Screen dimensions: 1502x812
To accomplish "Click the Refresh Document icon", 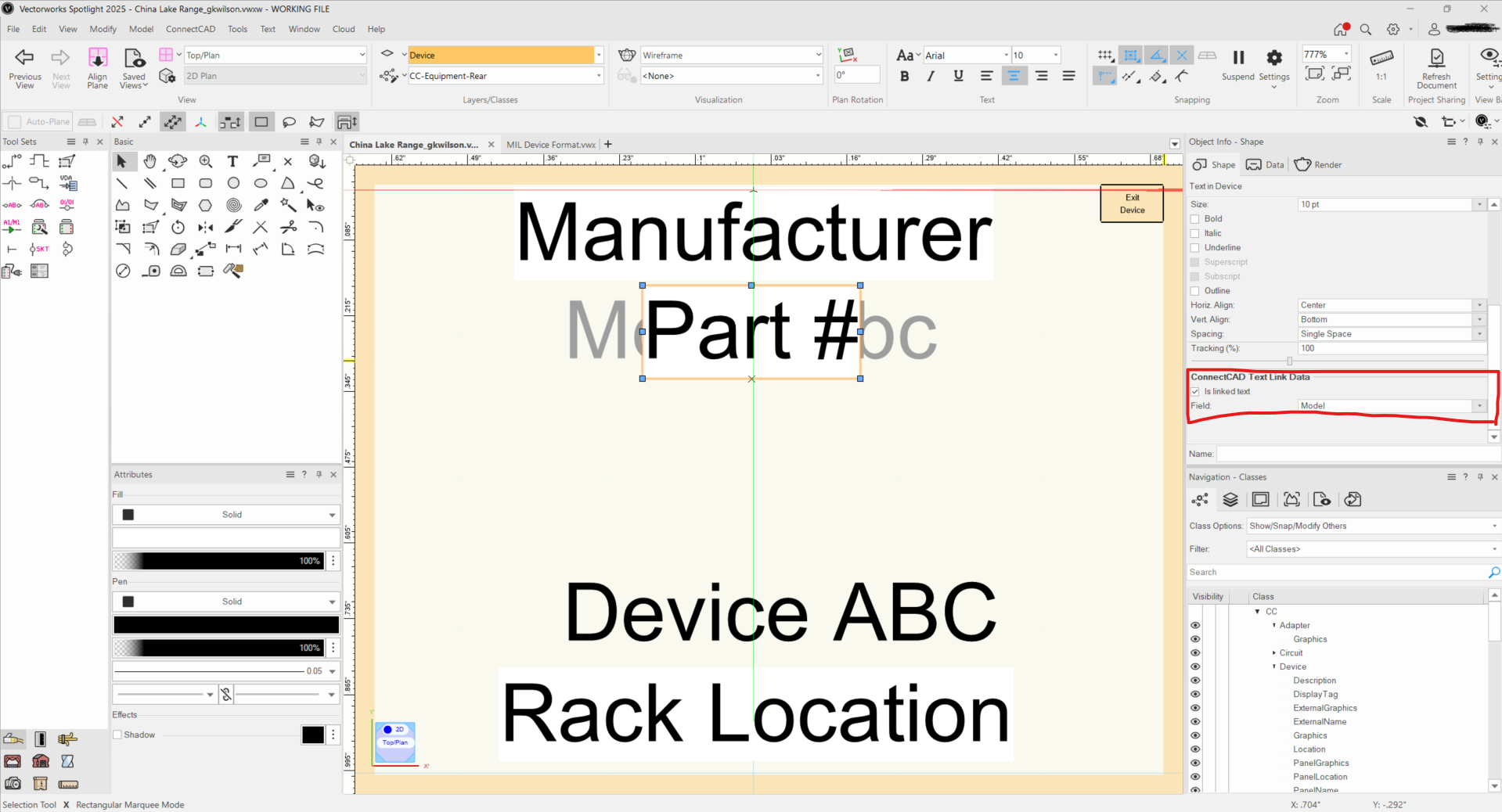I will [x=1436, y=58].
